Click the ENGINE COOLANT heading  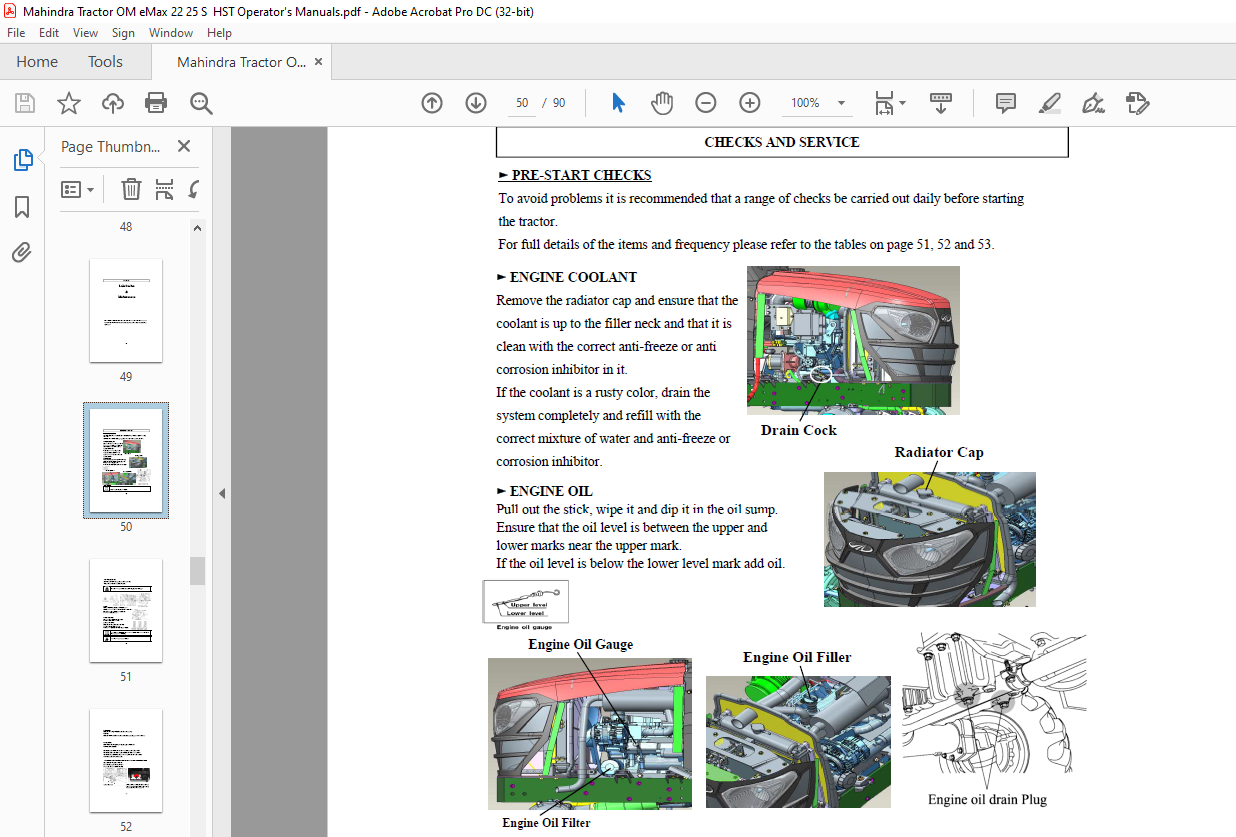(x=573, y=277)
